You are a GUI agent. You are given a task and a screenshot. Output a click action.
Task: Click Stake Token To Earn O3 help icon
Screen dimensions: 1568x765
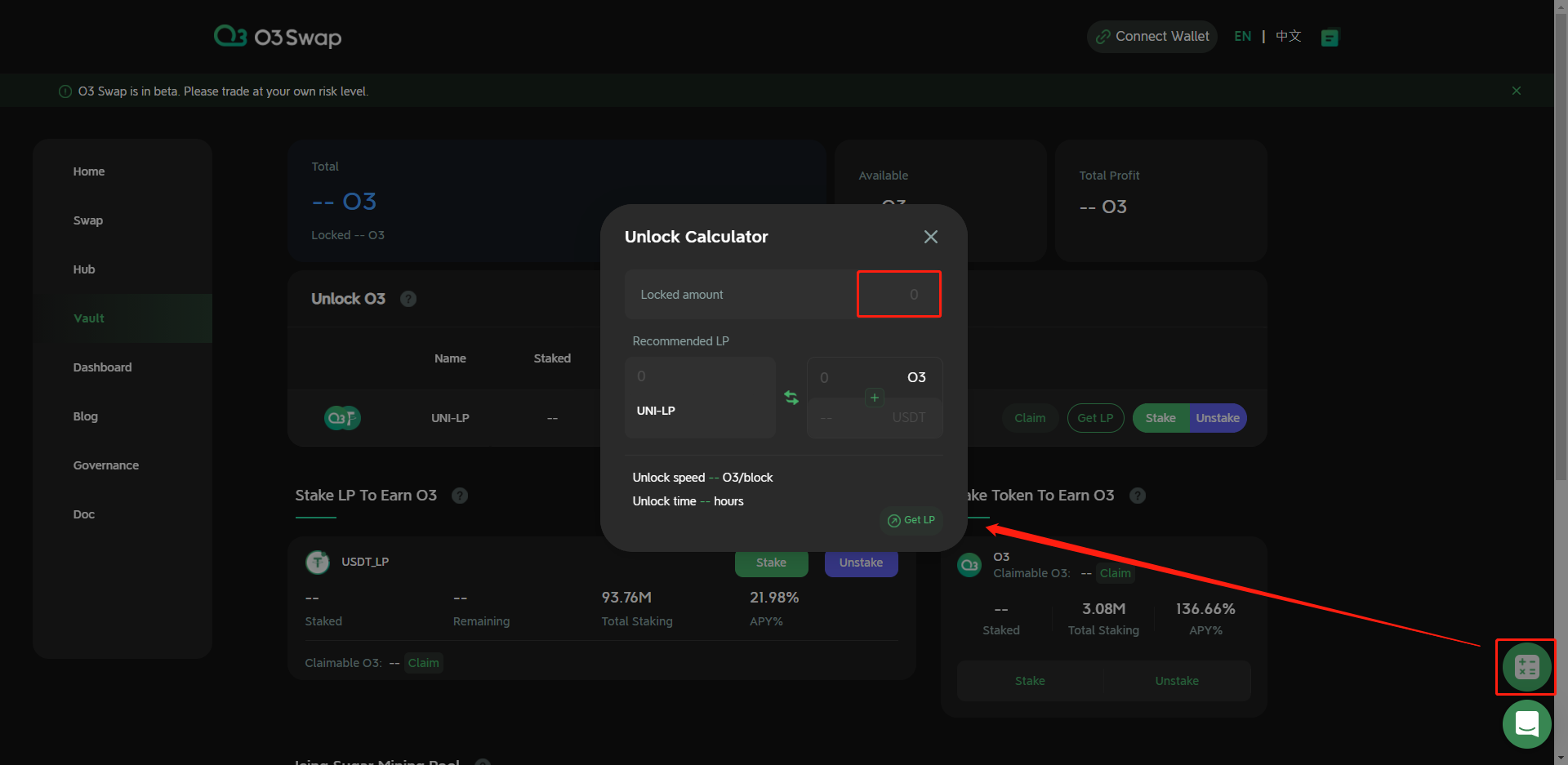click(1137, 496)
